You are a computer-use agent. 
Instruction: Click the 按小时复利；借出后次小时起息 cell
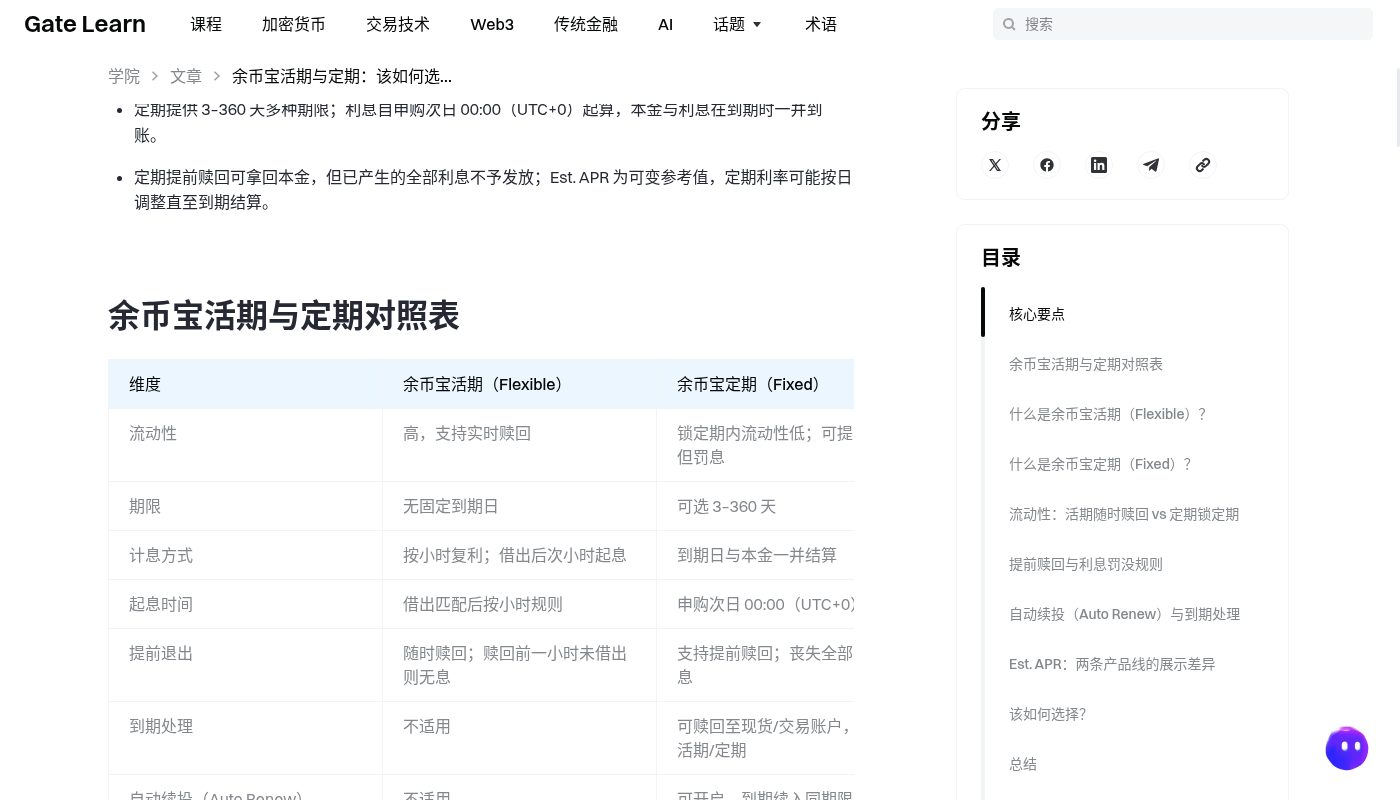515,555
